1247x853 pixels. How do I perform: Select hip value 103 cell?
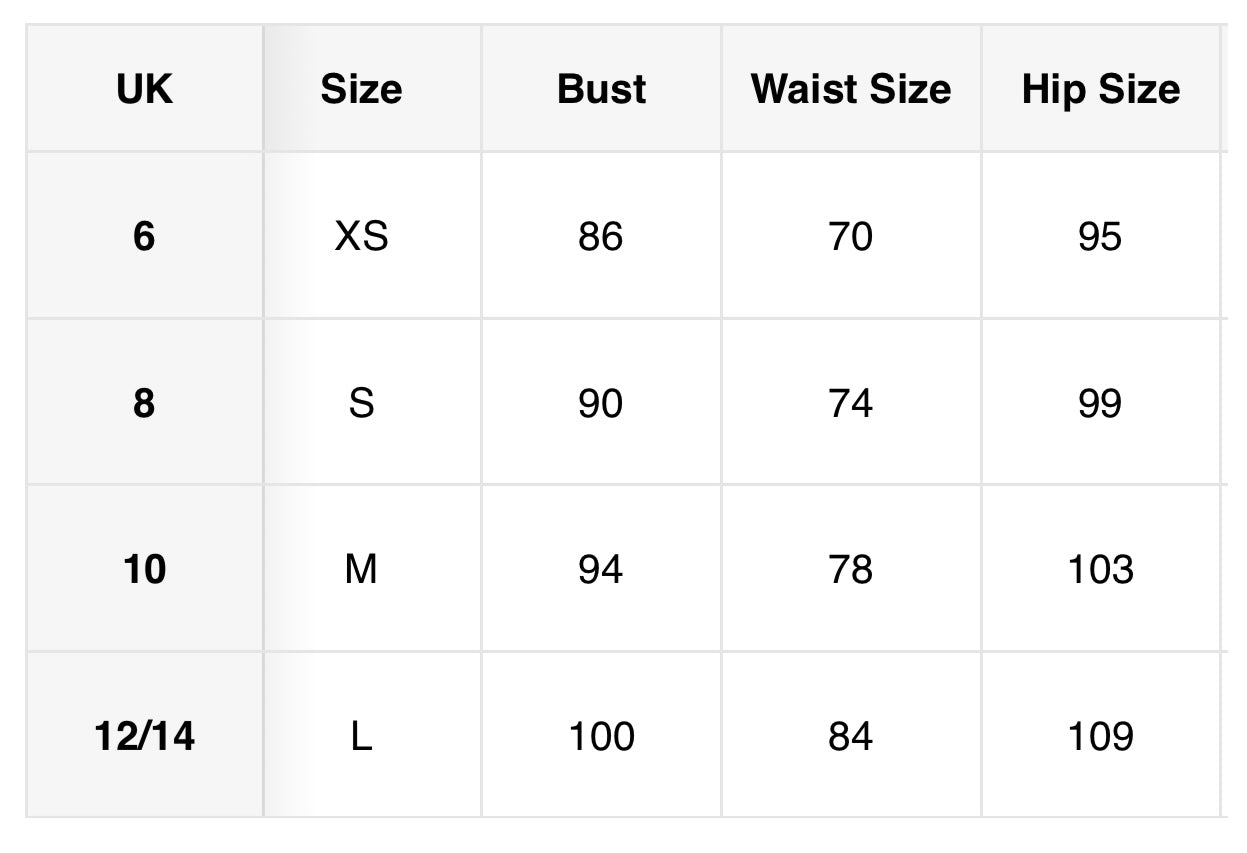coord(1100,570)
